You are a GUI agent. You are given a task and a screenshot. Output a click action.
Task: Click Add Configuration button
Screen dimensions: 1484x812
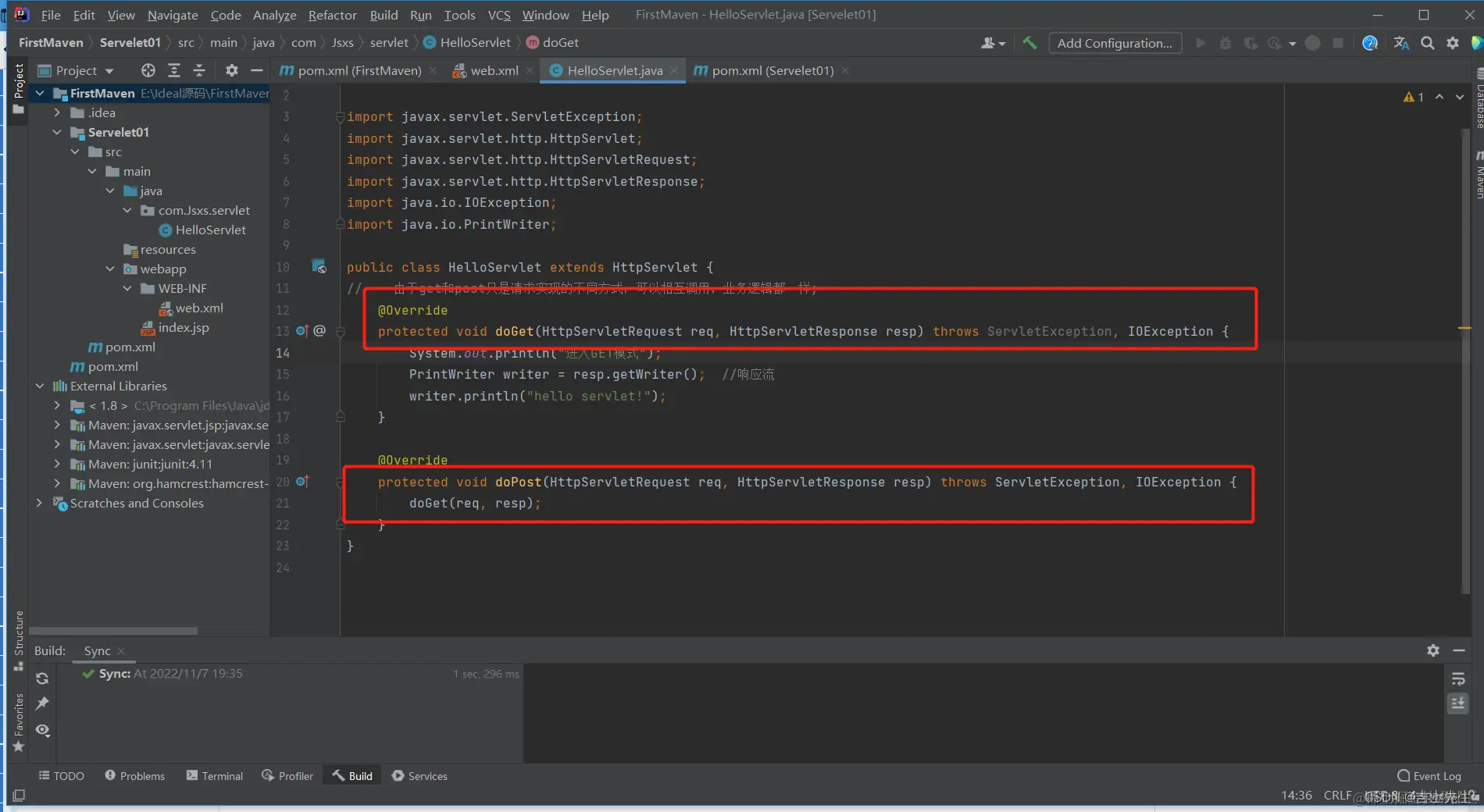tap(1115, 43)
